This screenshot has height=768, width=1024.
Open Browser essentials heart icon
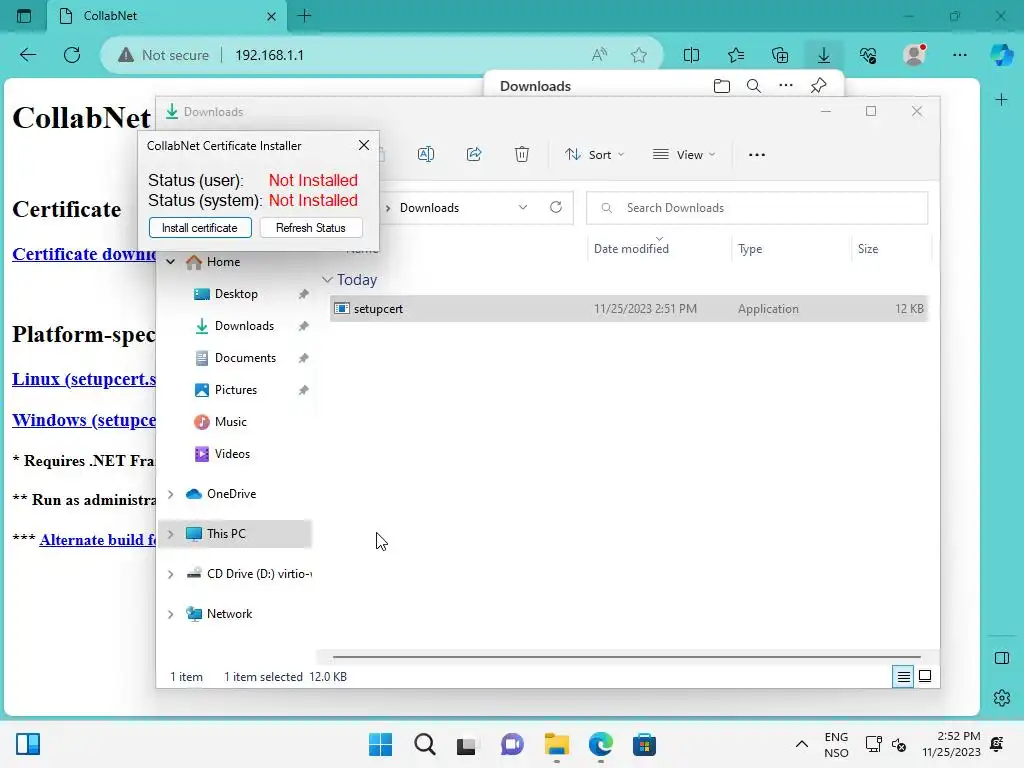pyautogui.click(x=868, y=55)
